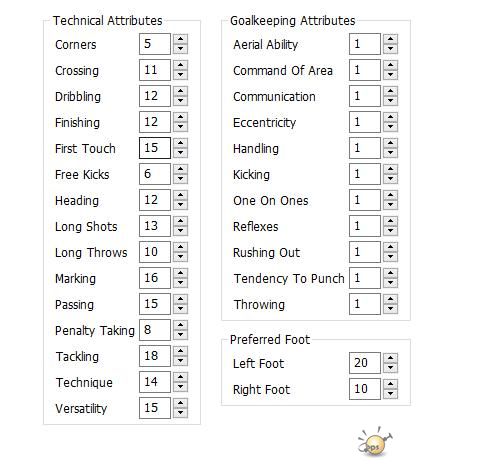488x466 pixels.
Task: Increase Dribbling value with up arrow
Action: point(180,91)
